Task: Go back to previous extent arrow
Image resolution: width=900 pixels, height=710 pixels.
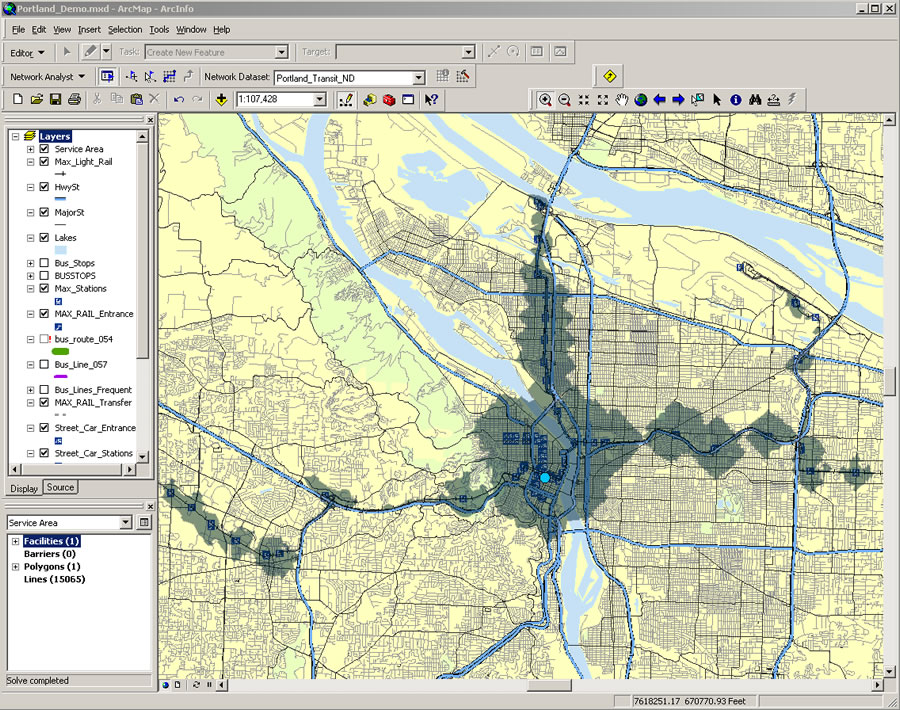Action: click(x=660, y=100)
